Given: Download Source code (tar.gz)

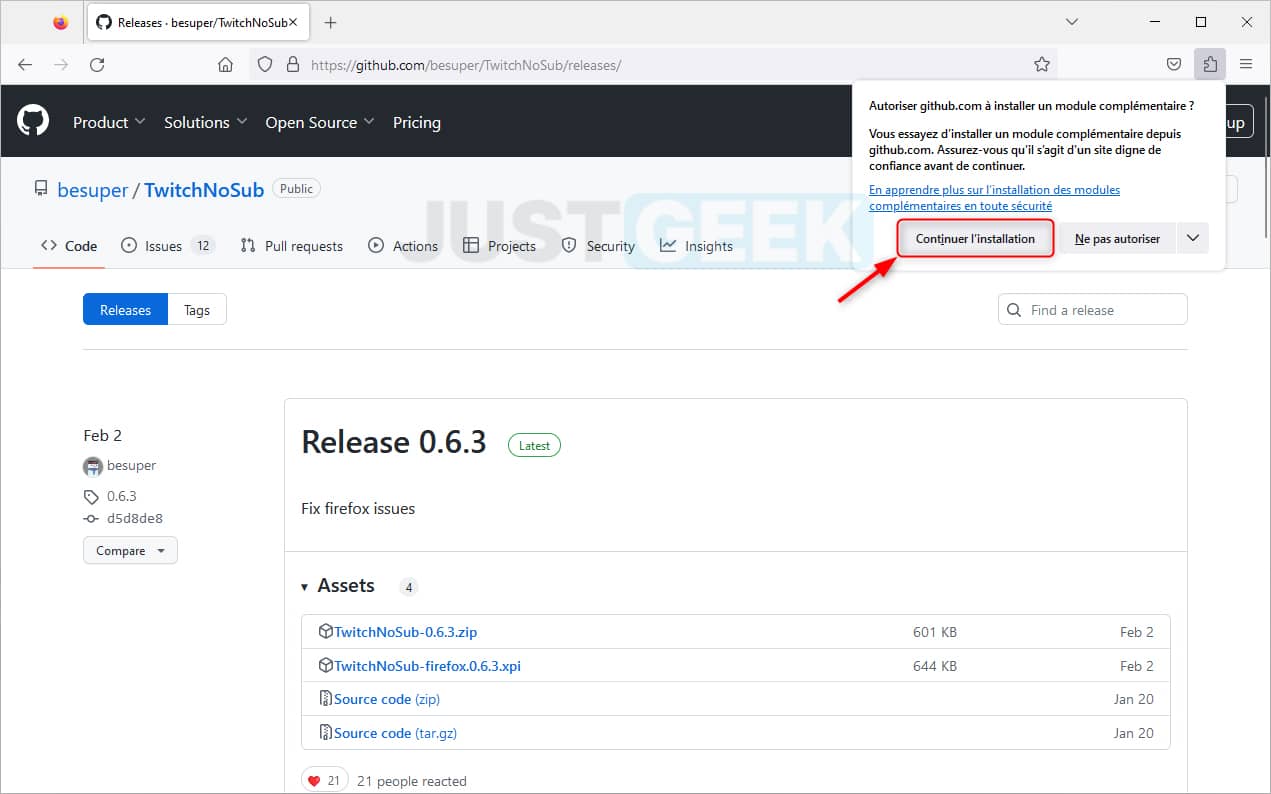Looking at the screenshot, I should coord(395,733).
